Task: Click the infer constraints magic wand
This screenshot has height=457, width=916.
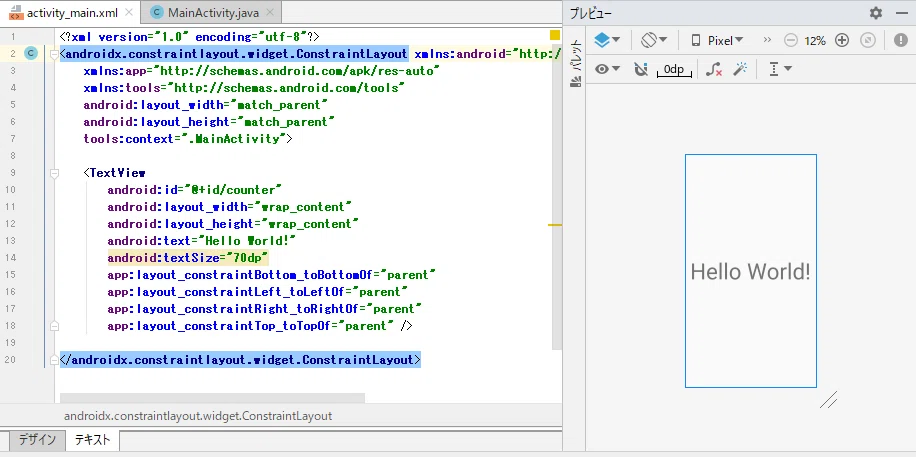Action: (741, 69)
